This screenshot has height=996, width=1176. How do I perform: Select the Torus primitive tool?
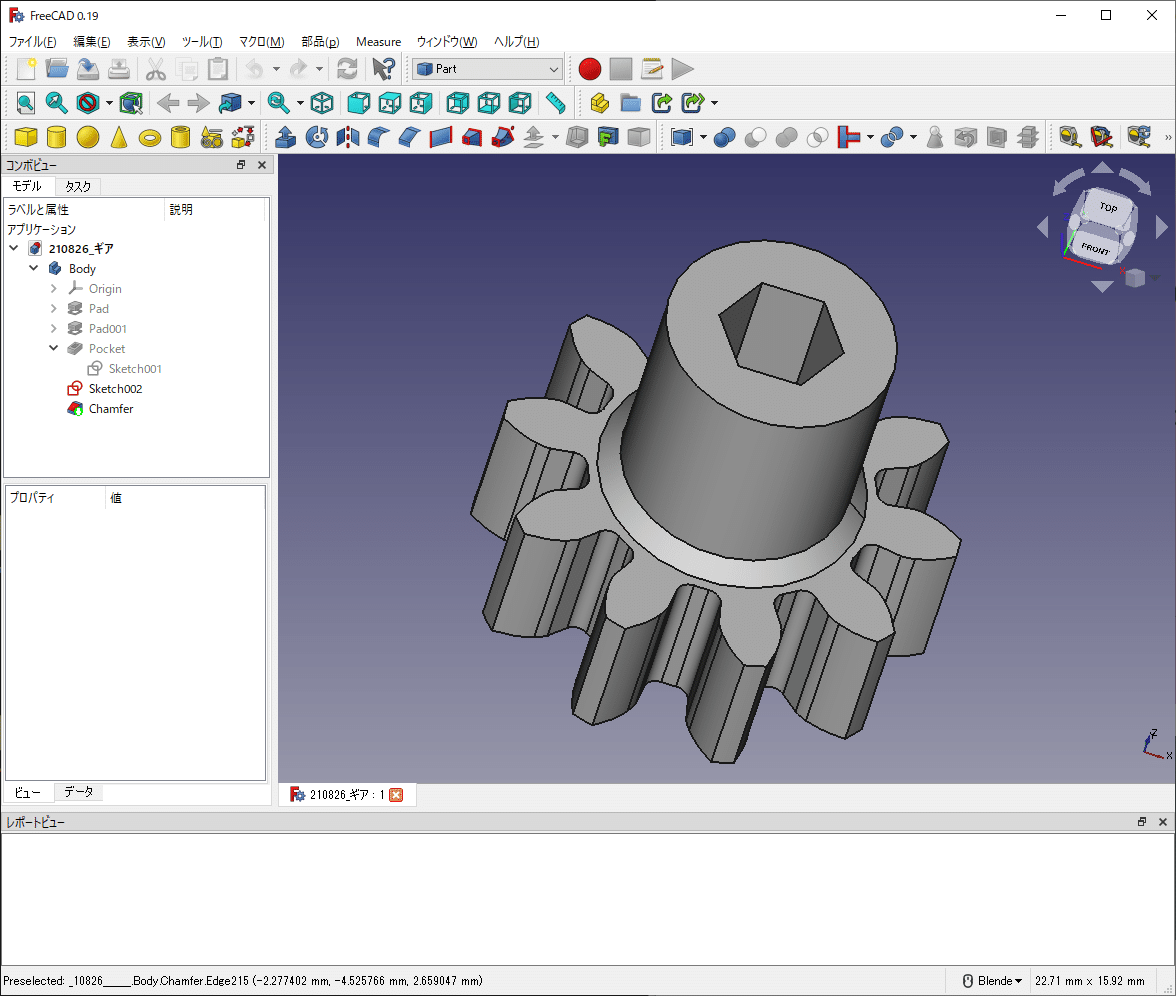[148, 137]
